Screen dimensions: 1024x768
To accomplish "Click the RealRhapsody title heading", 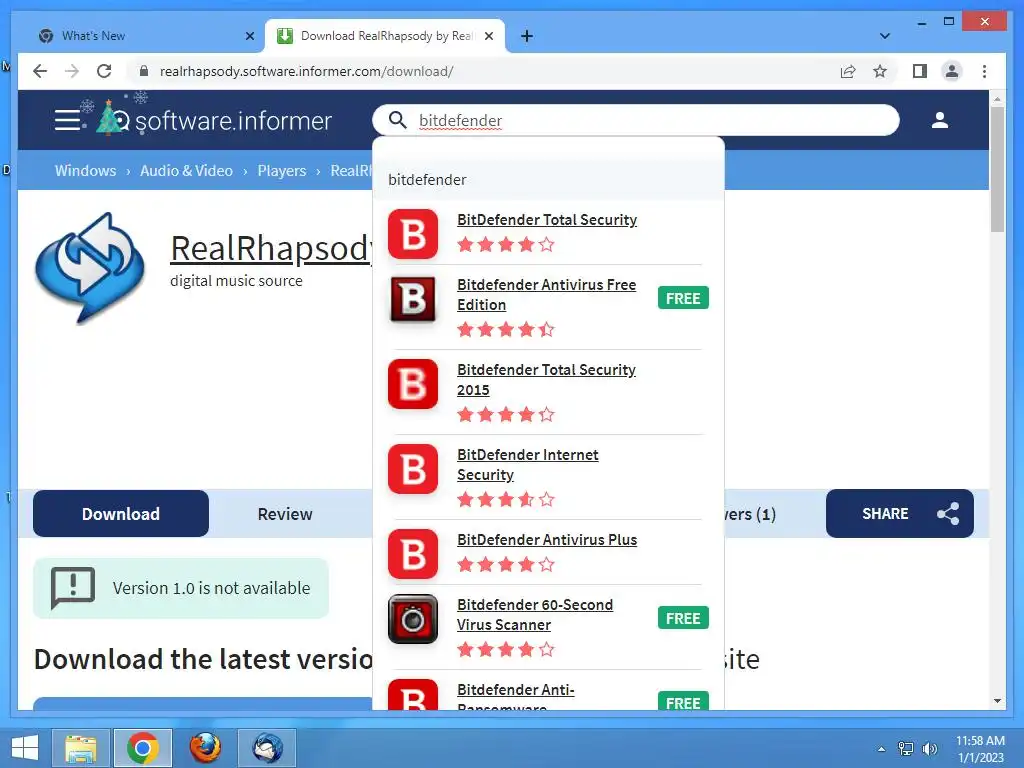I will coord(271,248).
